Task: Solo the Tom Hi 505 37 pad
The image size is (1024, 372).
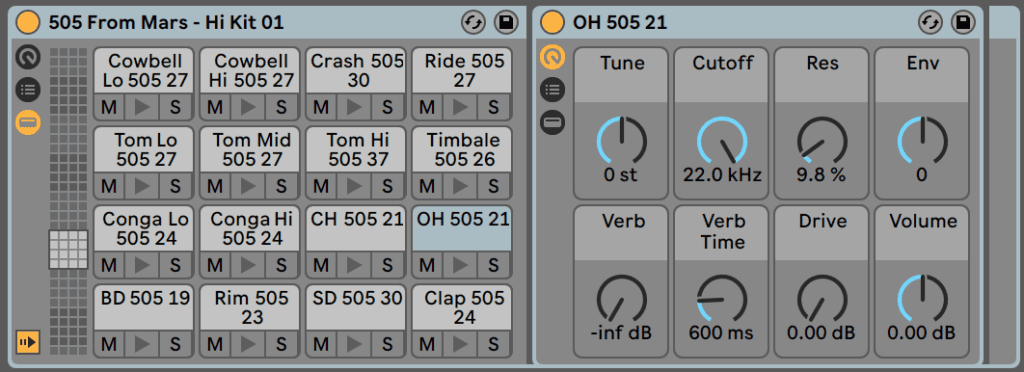Action: 387,186
